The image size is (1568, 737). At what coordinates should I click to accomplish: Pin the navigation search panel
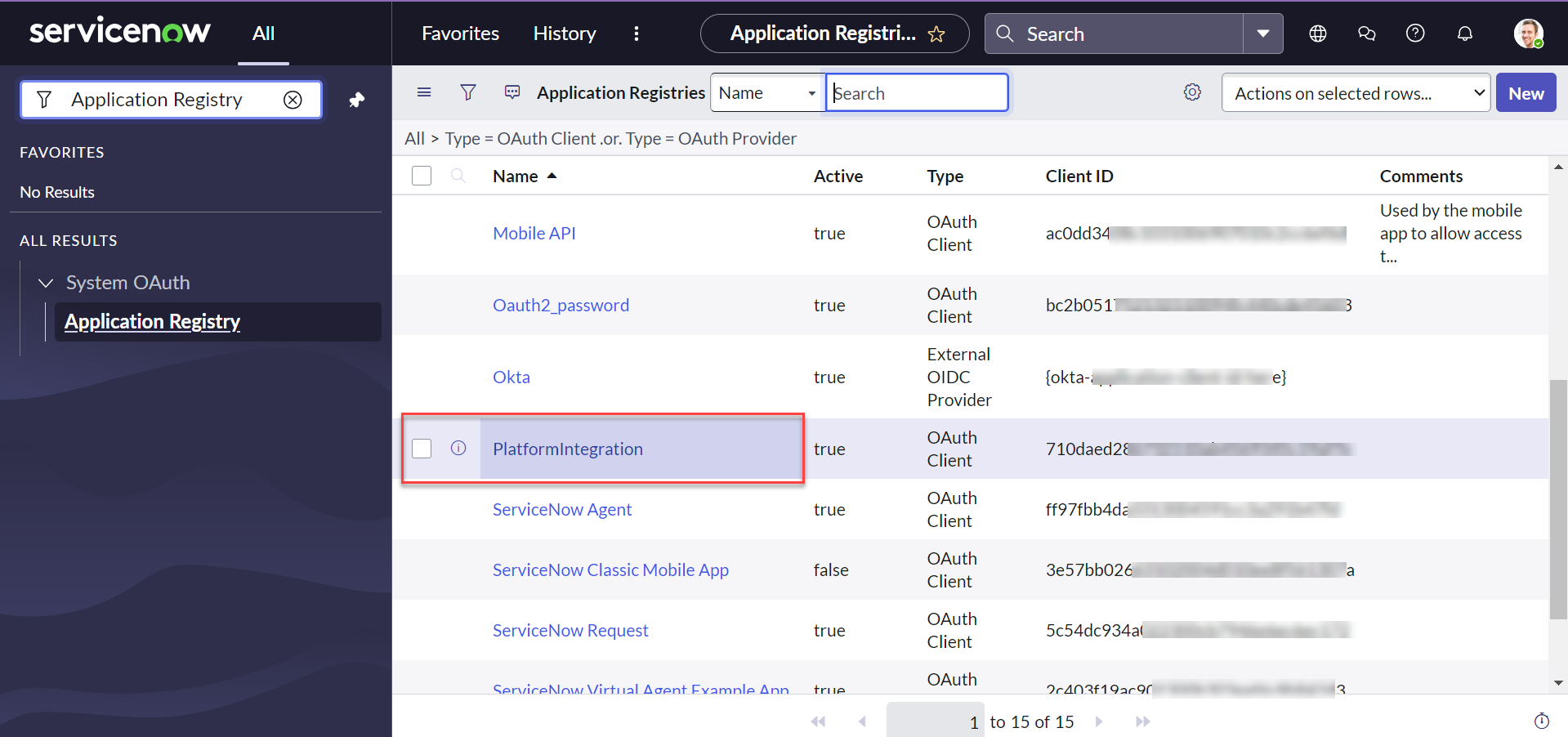pos(357,99)
